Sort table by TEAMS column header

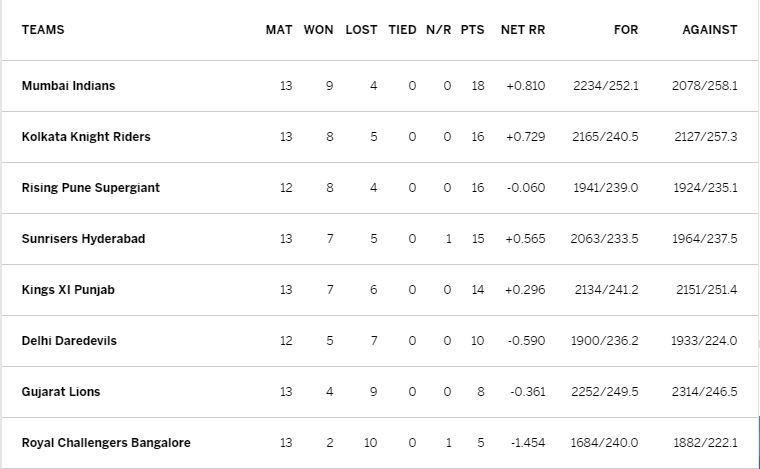tap(43, 30)
